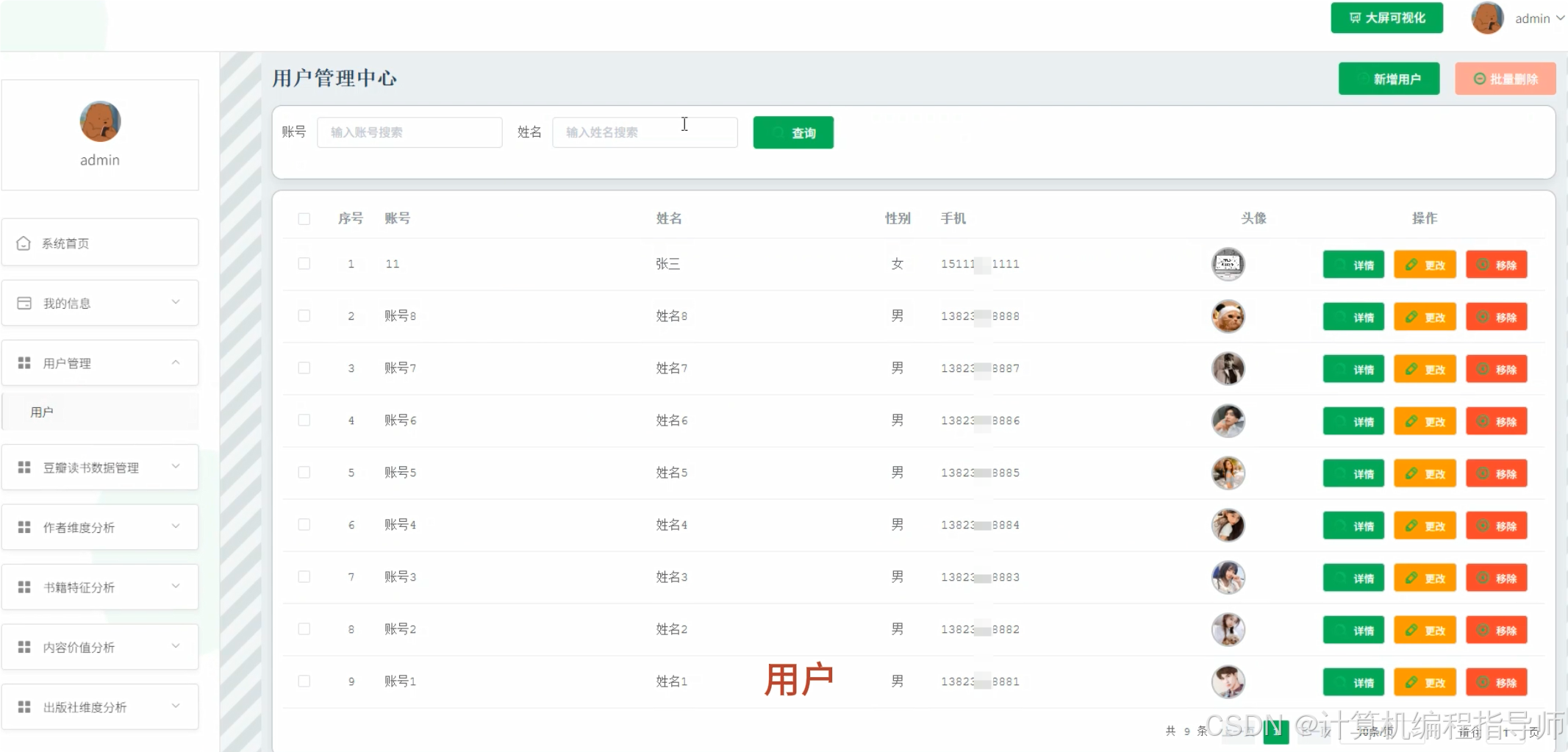
Task: Expand the admin account dropdown
Action: pyautogui.click(x=1558, y=18)
